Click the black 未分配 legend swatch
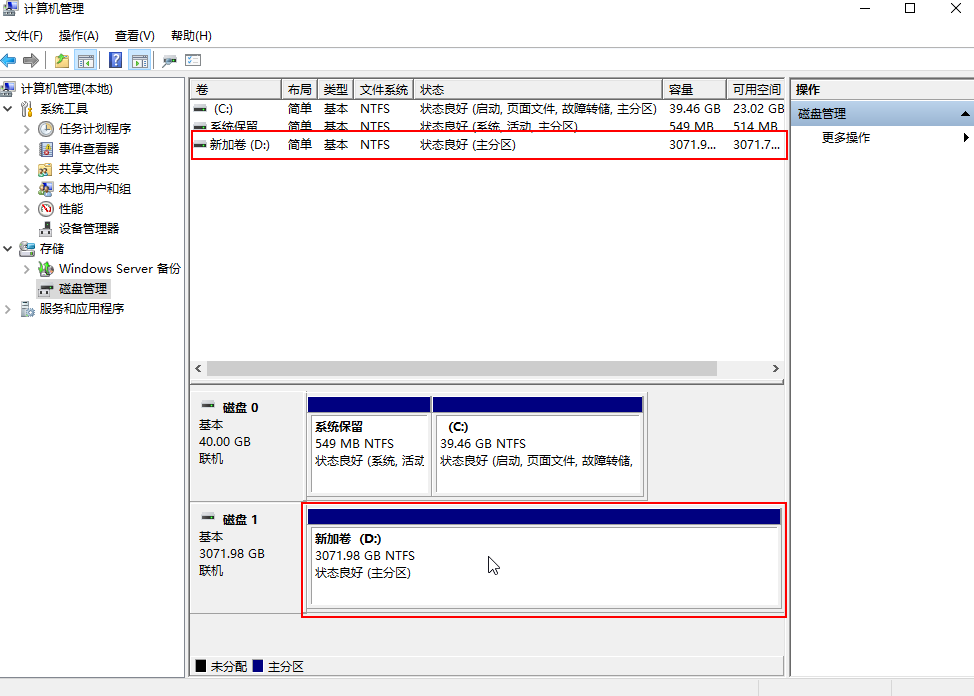Image resolution: width=974 pixels, height=696 pixels. (201, 666)
